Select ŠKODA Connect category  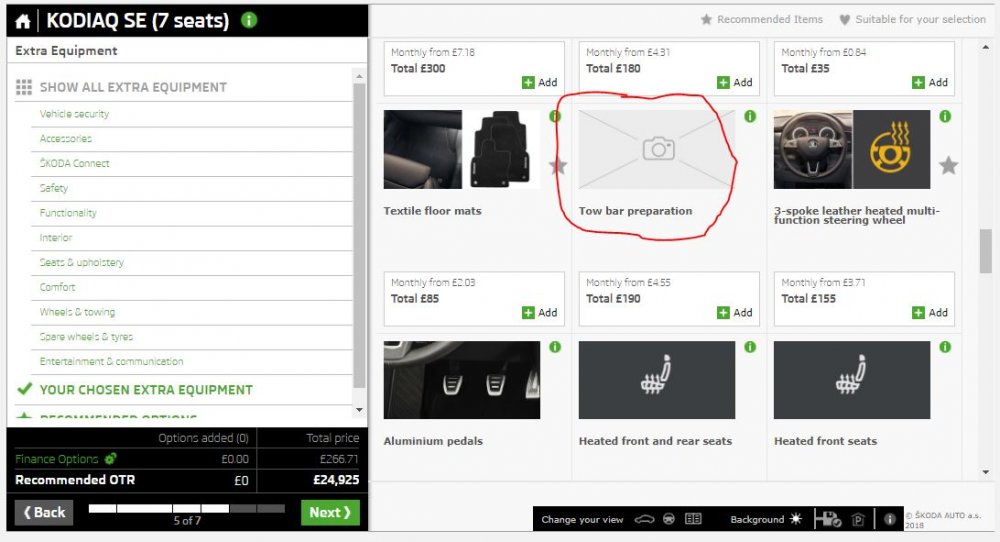(x=75, y=163)
